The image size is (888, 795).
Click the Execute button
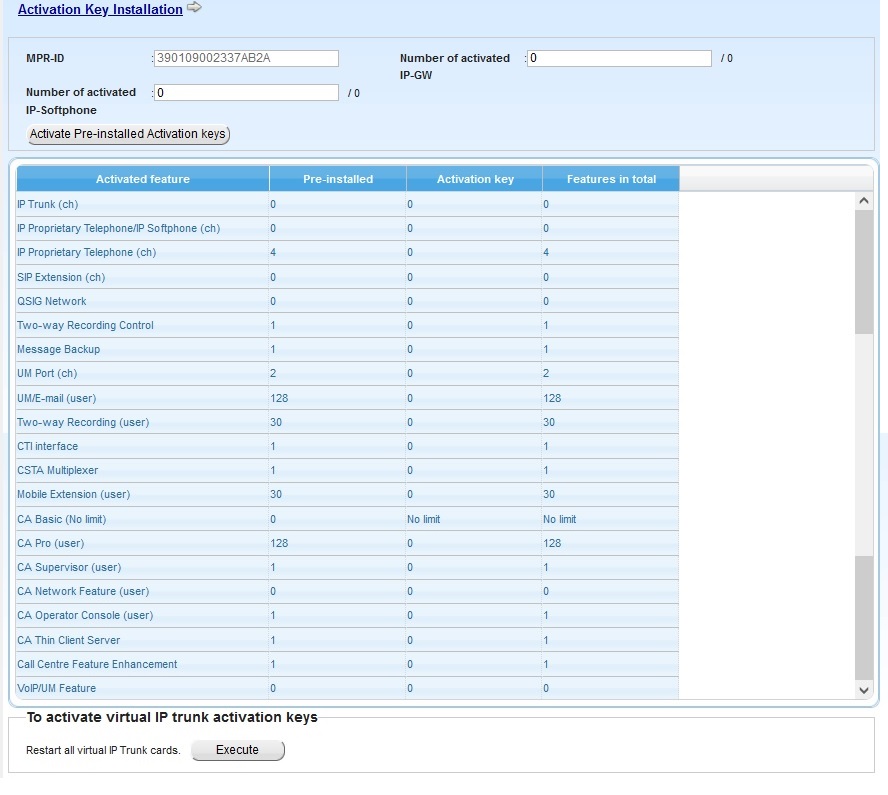coord(238,750)
